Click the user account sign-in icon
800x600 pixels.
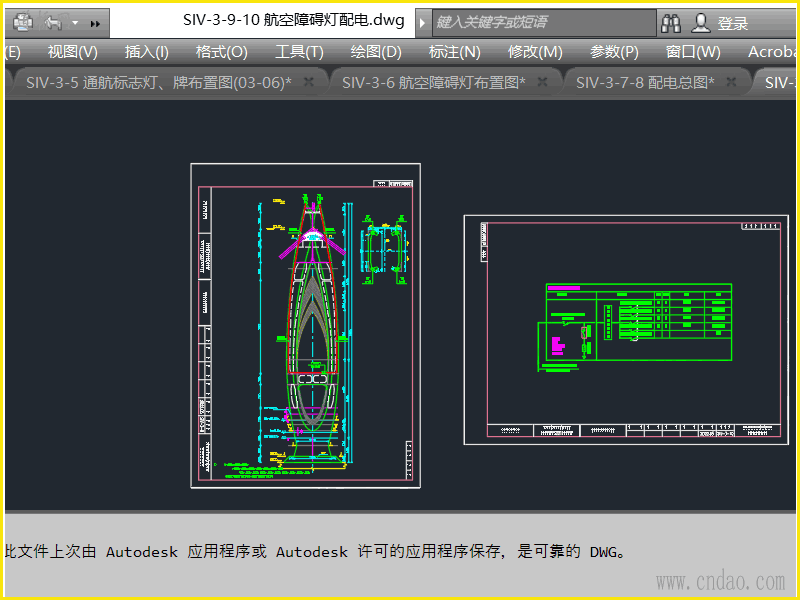[701, 23]
